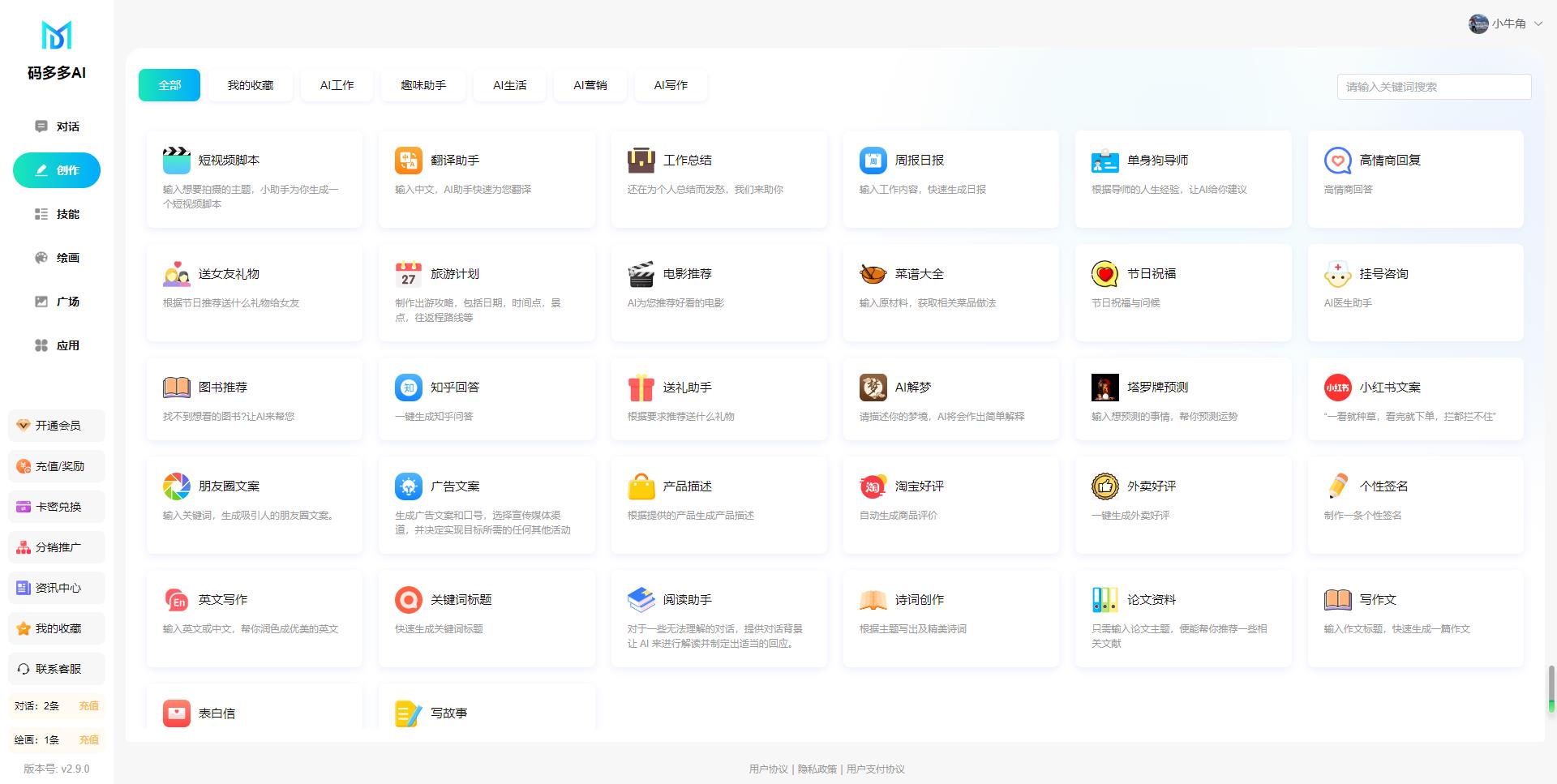The width and height of the screenshot is (1557, 784).
Task: Switch to the AI工作 tab
Action: (x=337, y=85)
